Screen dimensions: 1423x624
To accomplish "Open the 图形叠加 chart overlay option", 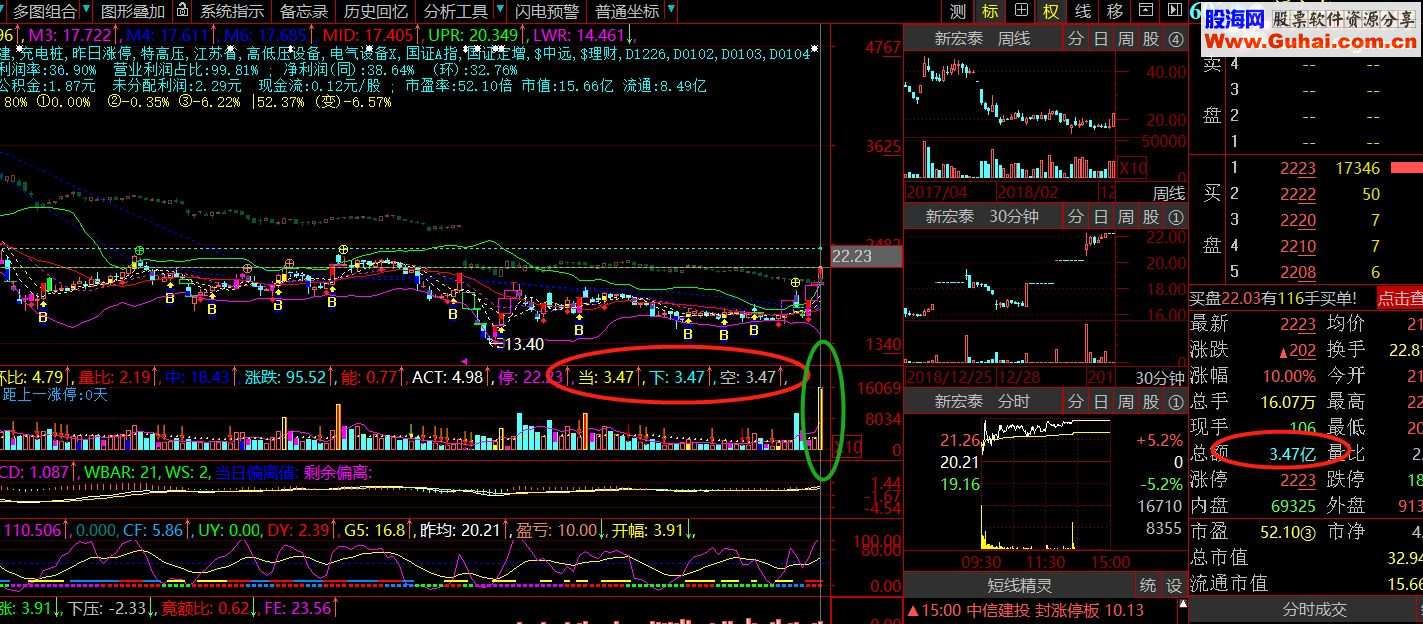I will tap(133, 11).
